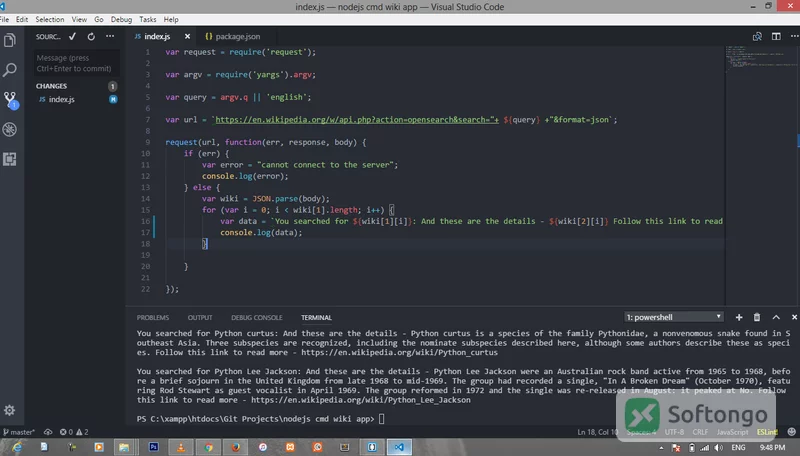Open the Extensions view in activity bar
Viewport: 800px width, 456px height.
[10, 159]
